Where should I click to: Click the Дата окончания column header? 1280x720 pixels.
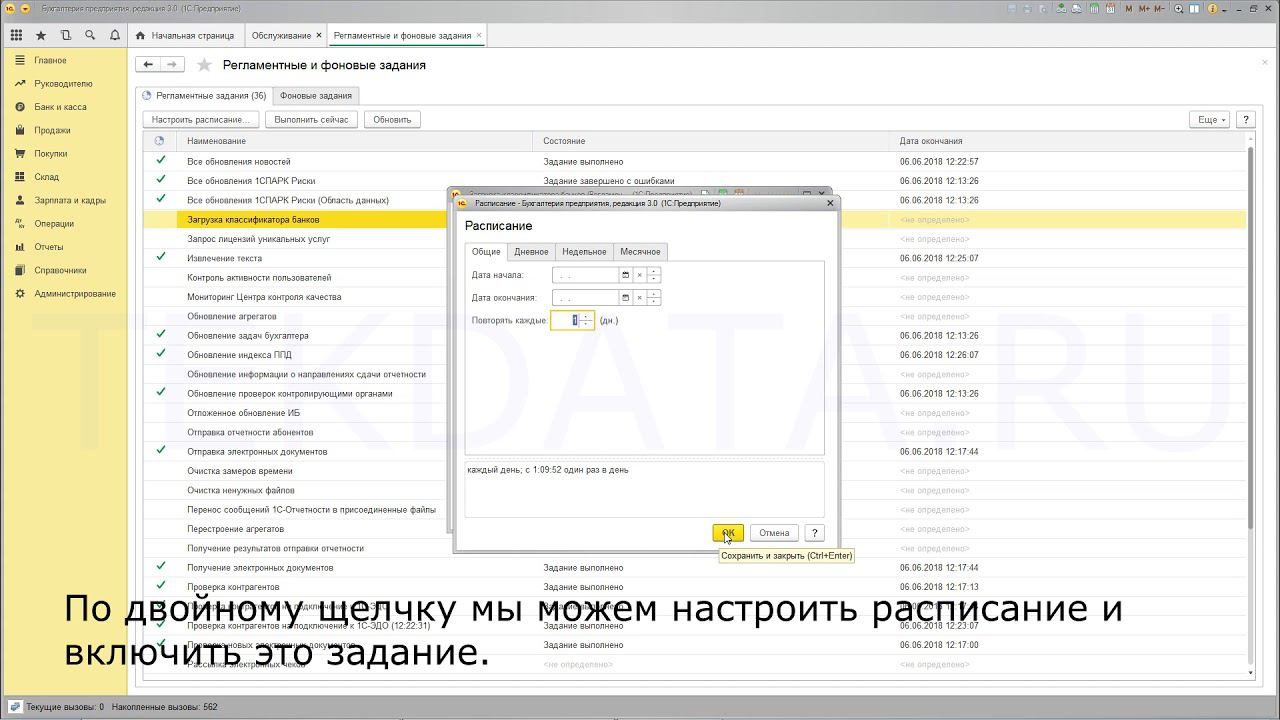point(1068,141)
